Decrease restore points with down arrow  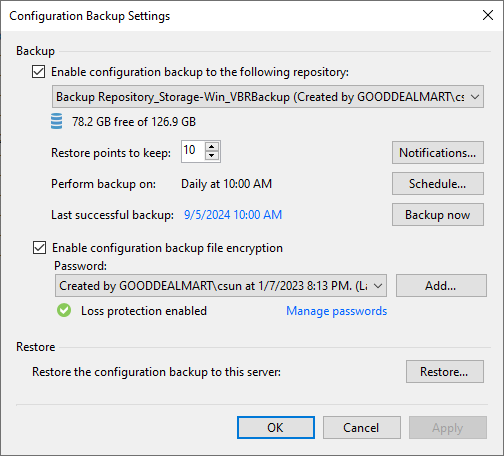(x=212, y=156)
